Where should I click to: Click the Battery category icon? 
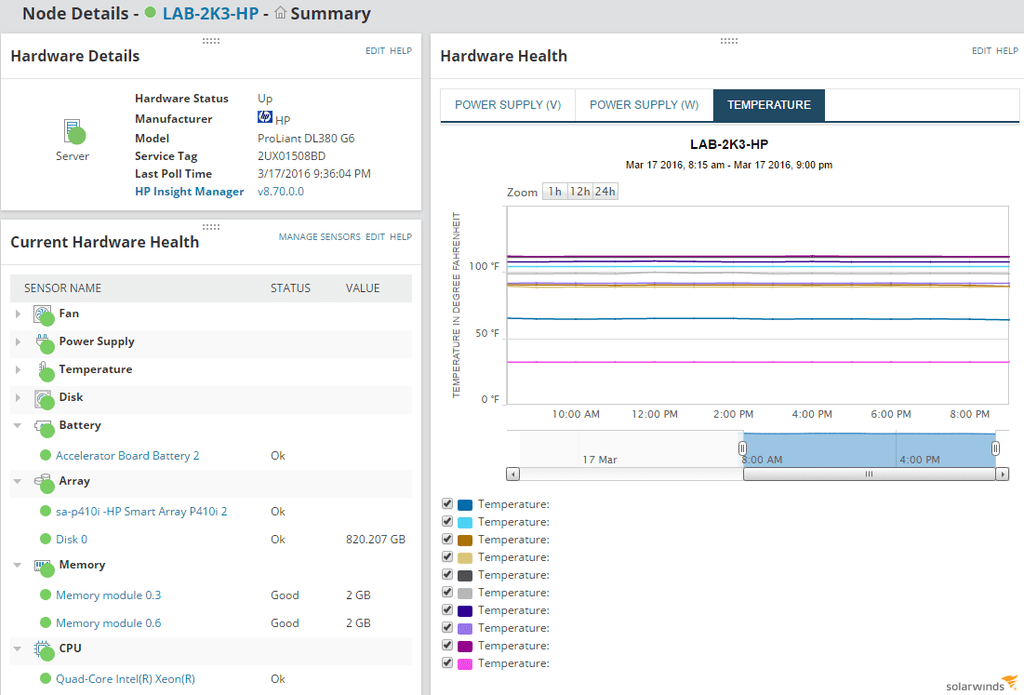point(43,427)
